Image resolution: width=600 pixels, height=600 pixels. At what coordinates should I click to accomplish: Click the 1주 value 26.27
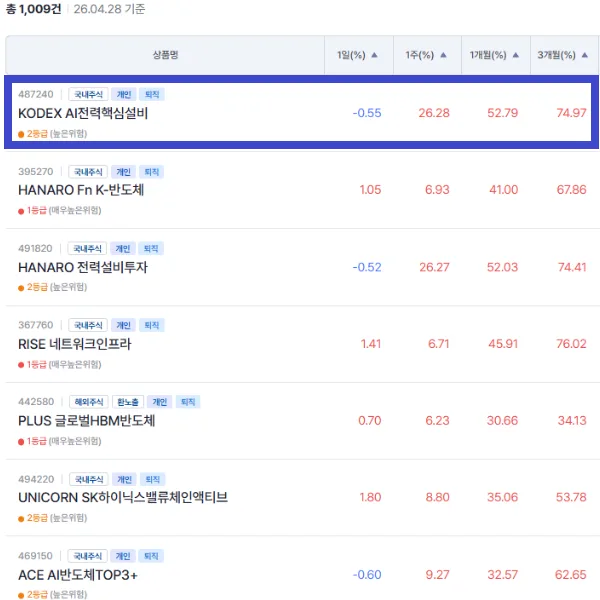point(434,267)
